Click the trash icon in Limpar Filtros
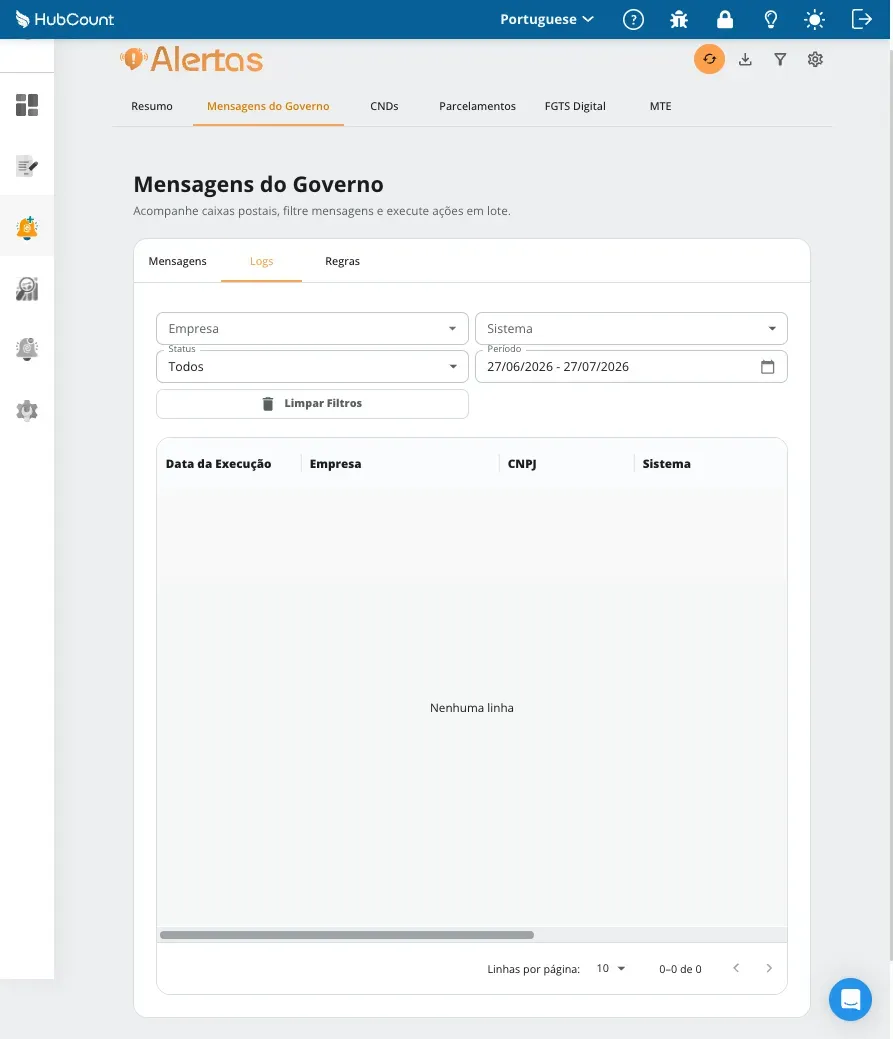 tap(268, 404)
